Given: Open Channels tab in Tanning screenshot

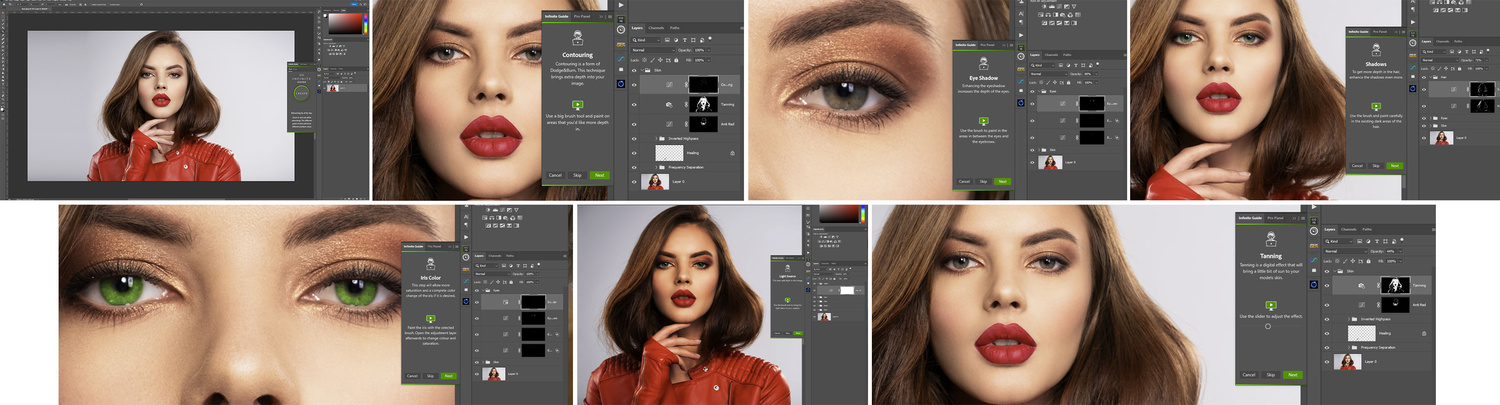Looking at the screenshot, I should pos(1349,229).
